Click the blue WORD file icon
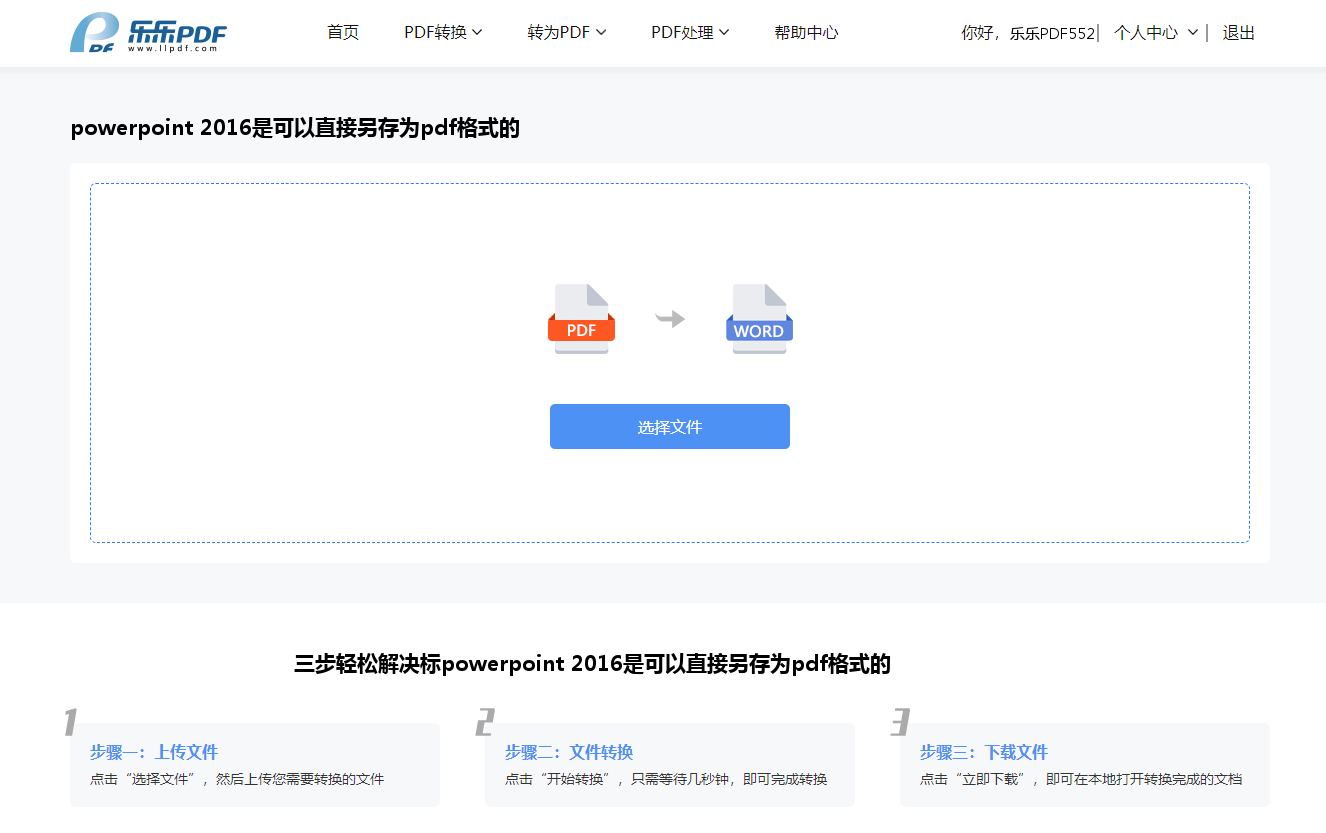1326x833 pixels. click(x=759, y=319)
